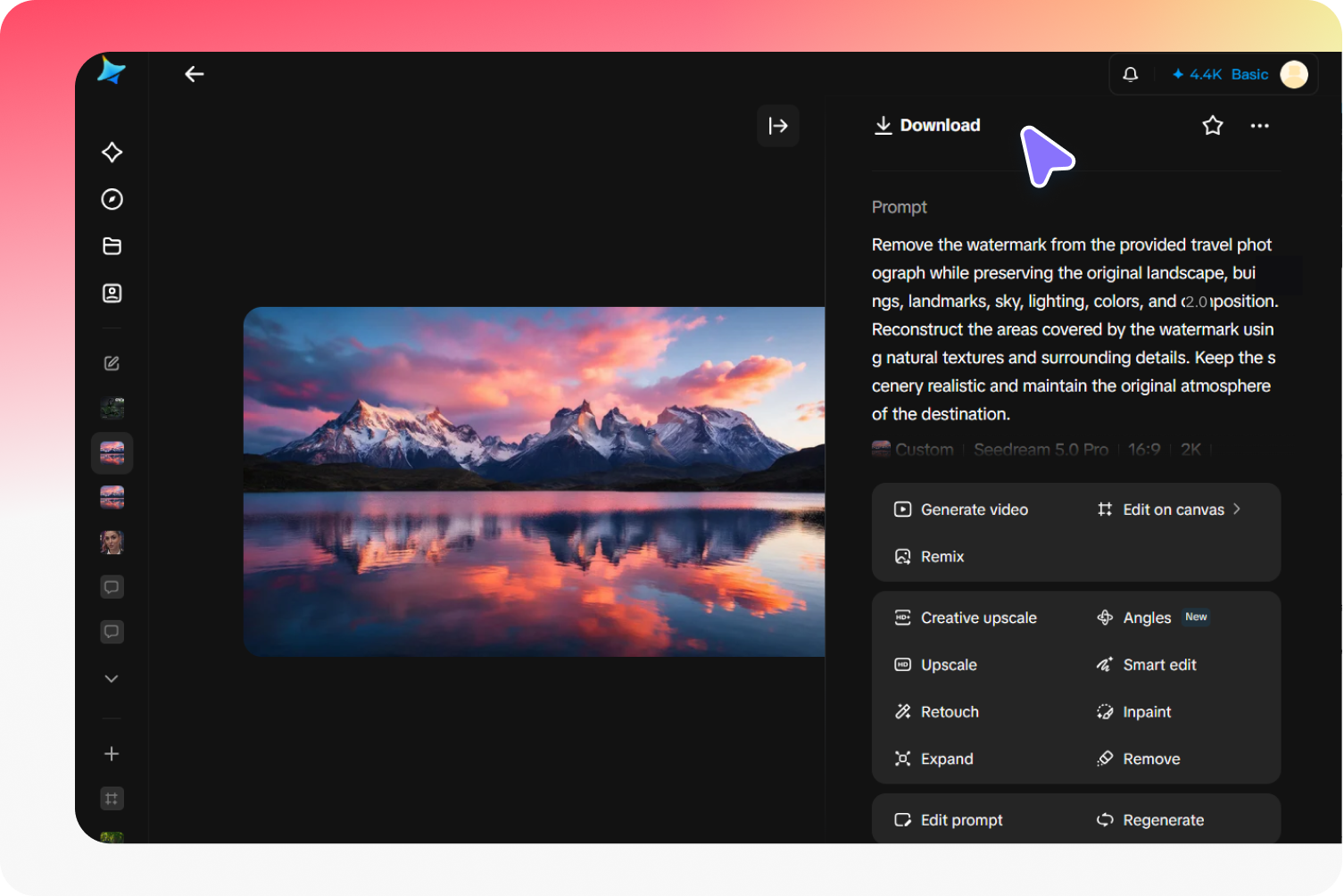Download the generated image
This screenshot has width=1344, height=896.
click(927, 126)
